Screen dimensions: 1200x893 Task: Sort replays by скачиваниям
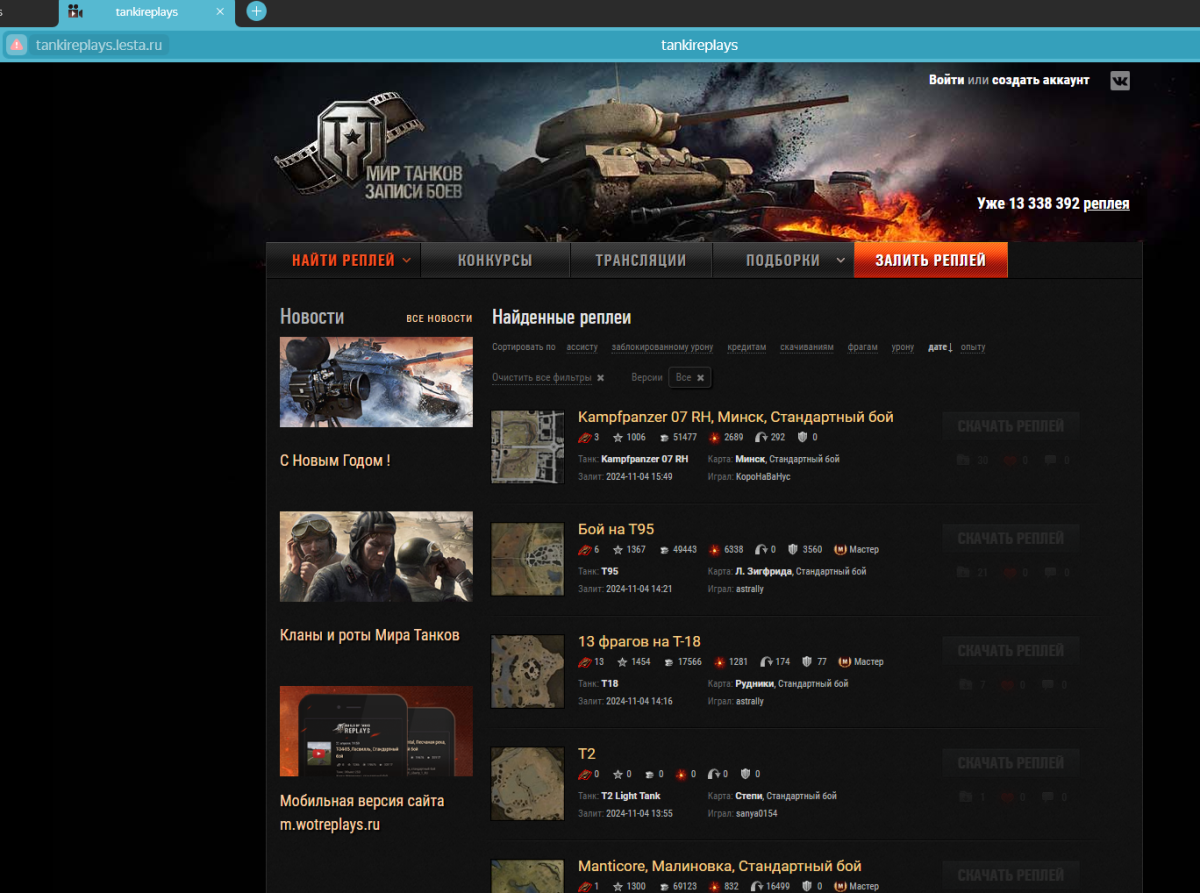coord(807,347)
